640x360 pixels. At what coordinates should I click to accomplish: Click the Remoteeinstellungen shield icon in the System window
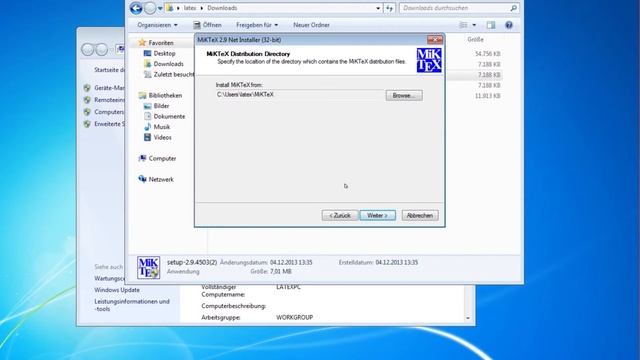[x=87, y=100]
